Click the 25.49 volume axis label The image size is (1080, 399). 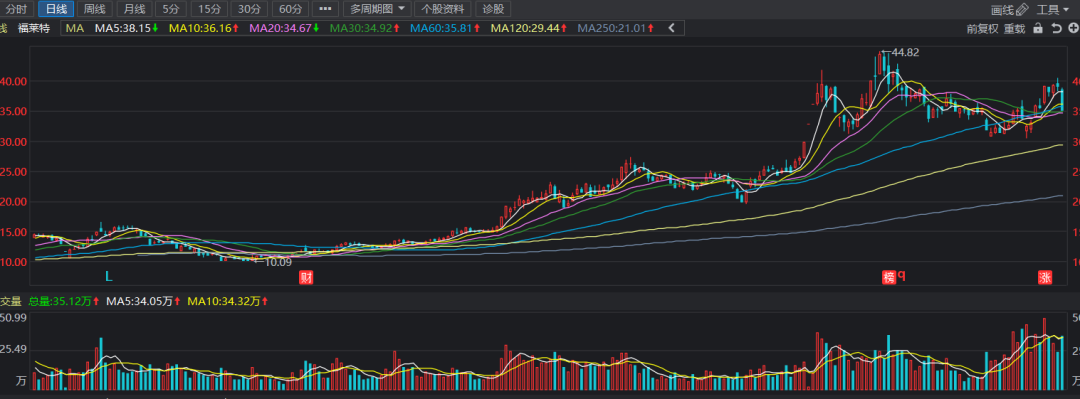tap(14, 349)
